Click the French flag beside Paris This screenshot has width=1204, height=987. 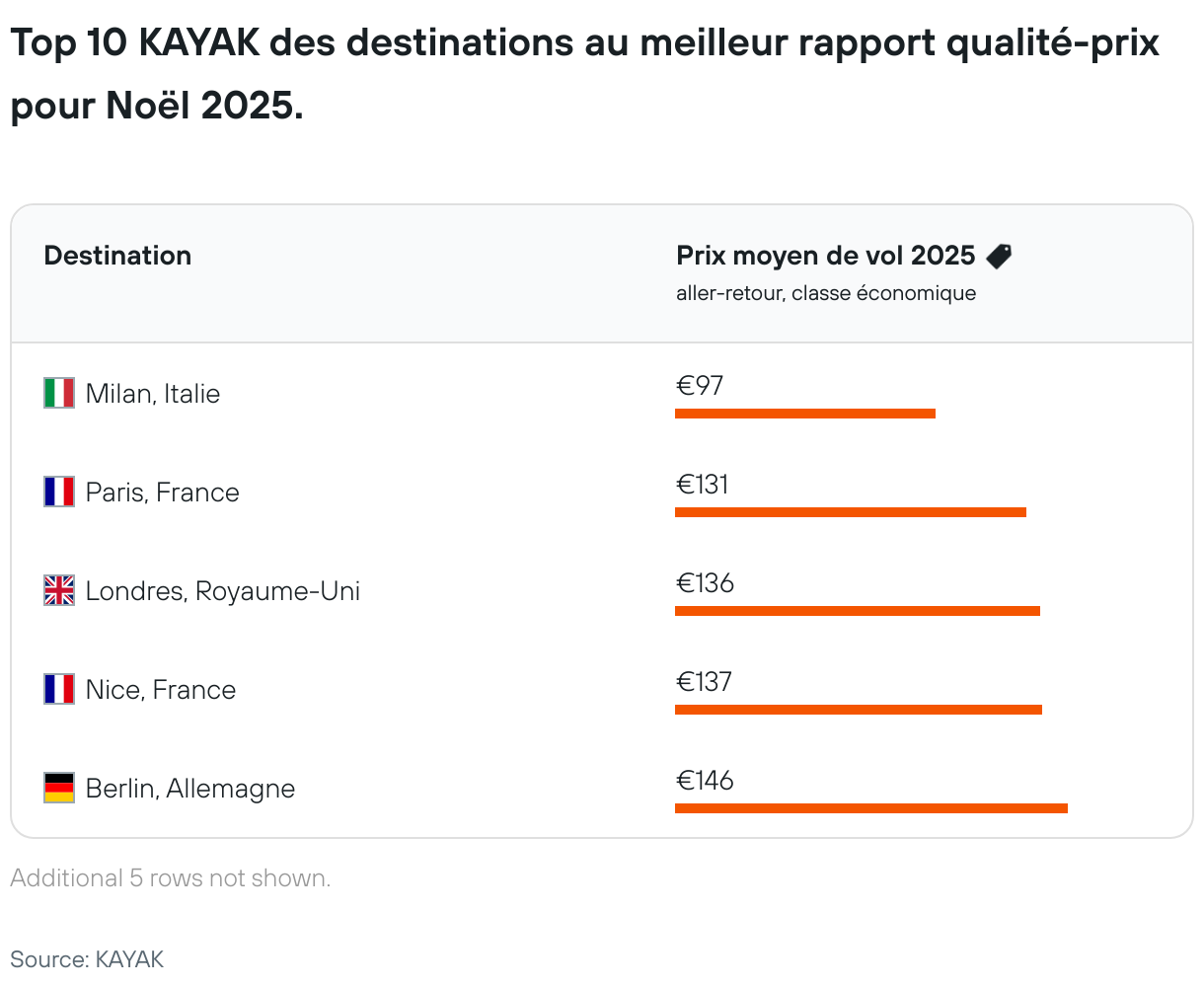[59, 492]
